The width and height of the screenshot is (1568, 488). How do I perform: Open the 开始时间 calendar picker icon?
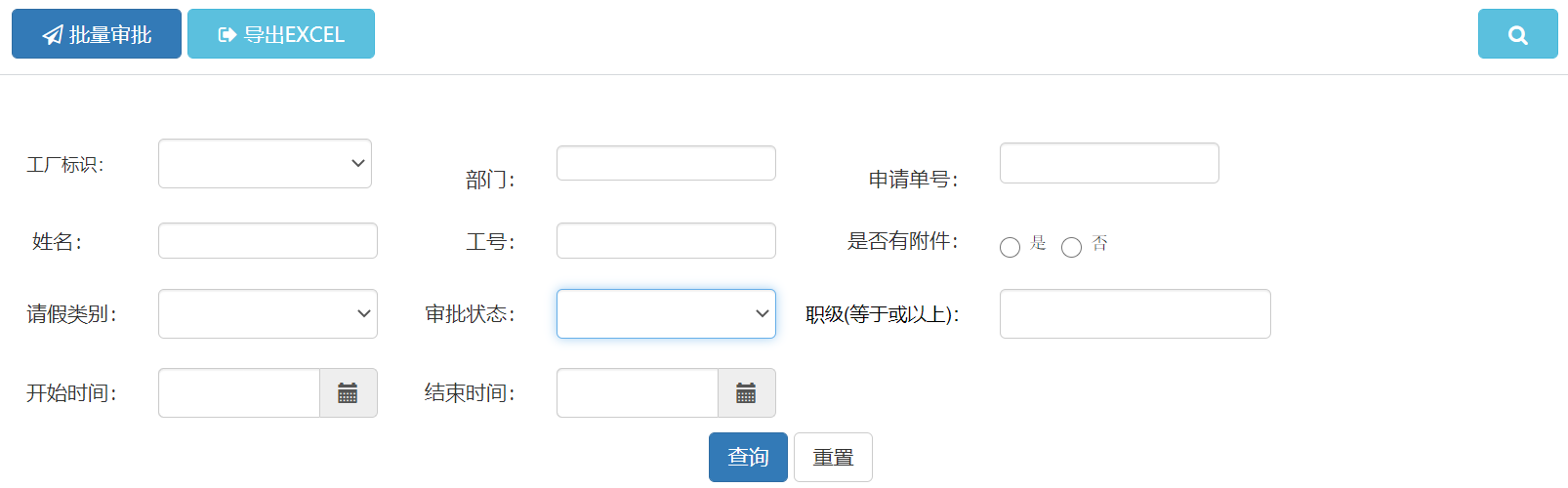348,393
